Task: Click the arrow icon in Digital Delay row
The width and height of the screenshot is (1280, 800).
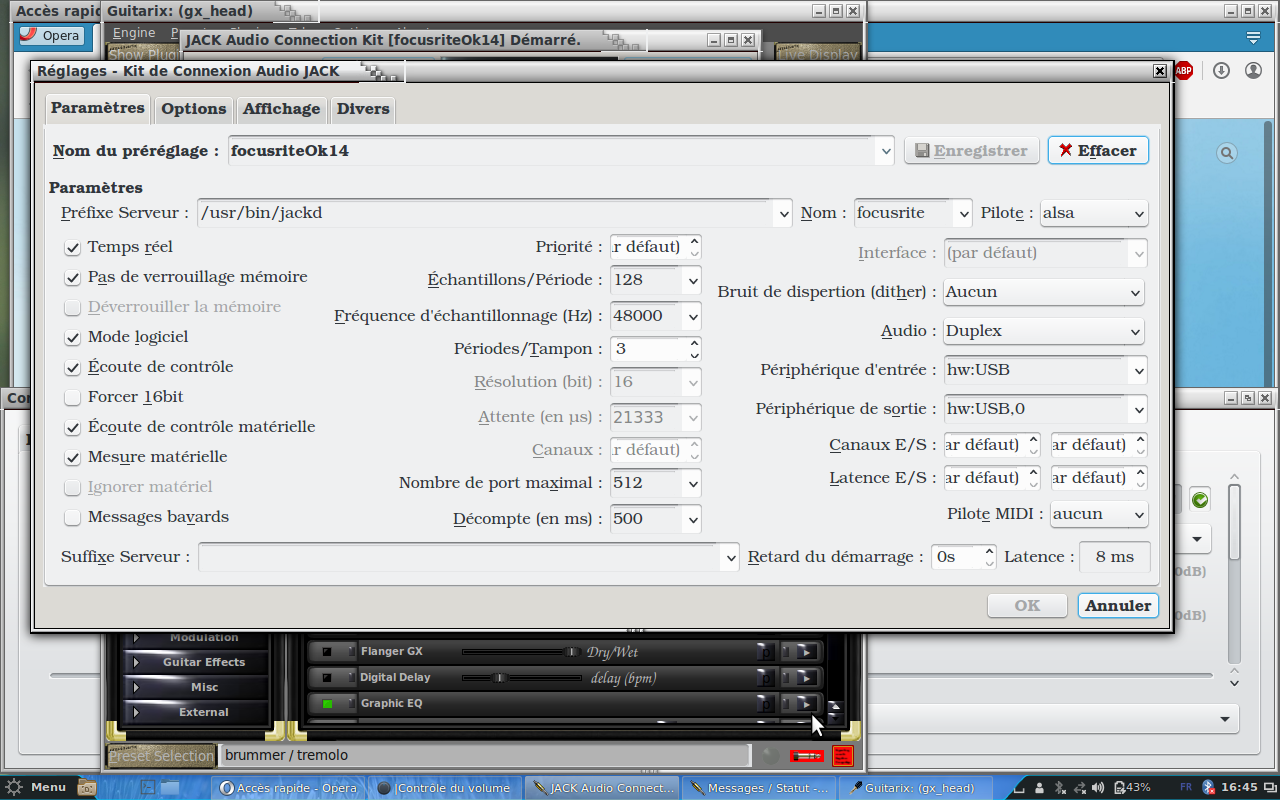Action: (x=806, y=678)
